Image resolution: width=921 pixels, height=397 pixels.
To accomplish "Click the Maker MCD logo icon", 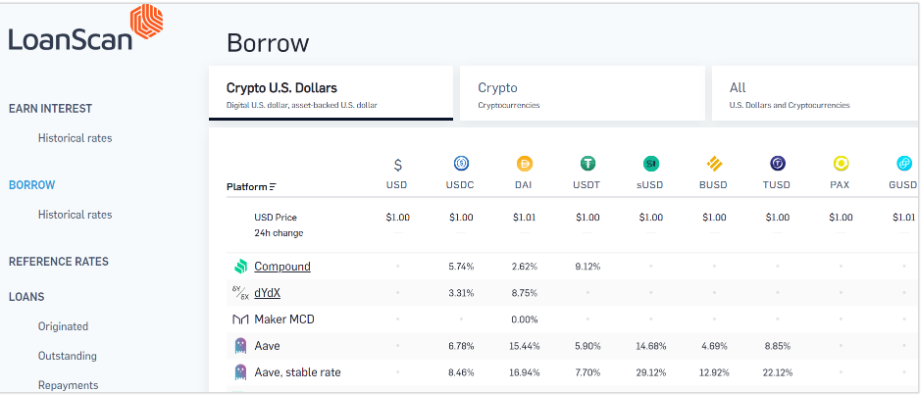I will click(x=240, y=319).
